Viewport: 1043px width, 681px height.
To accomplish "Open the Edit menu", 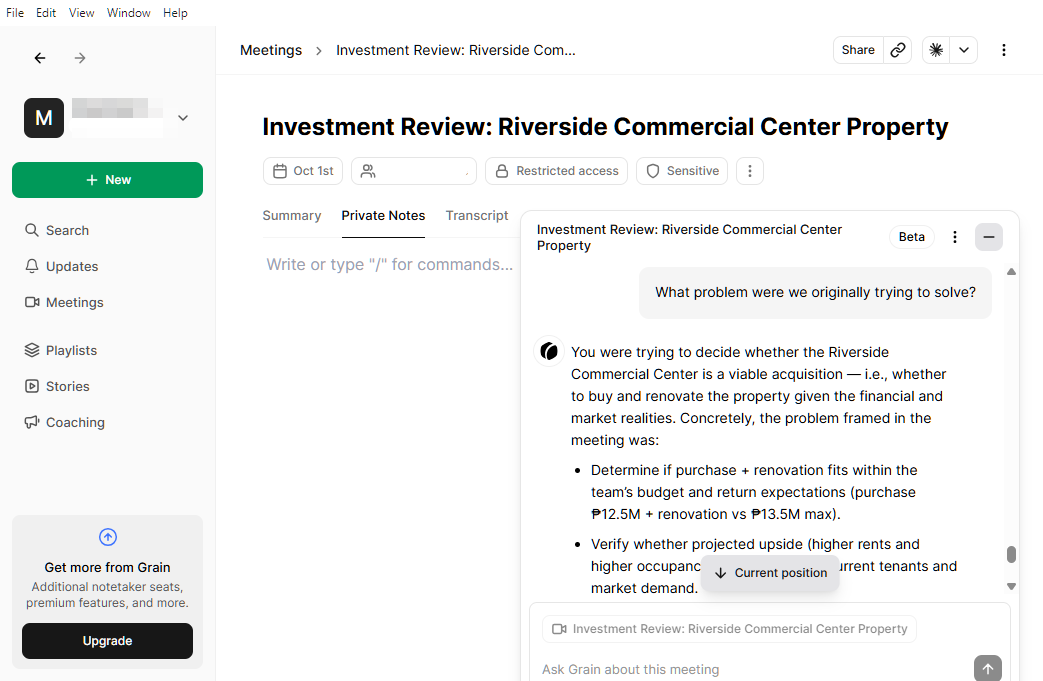I will pyautogui.click(x=46, y=13).
